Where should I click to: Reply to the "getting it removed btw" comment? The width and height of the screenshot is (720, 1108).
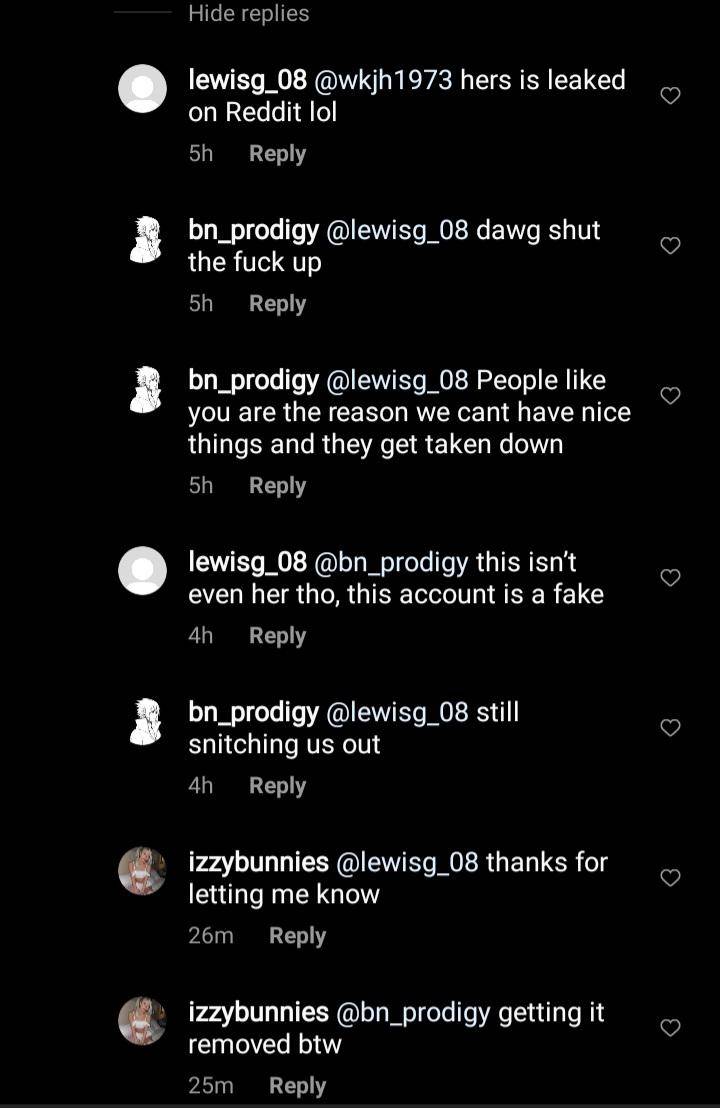coord(297,1086)
